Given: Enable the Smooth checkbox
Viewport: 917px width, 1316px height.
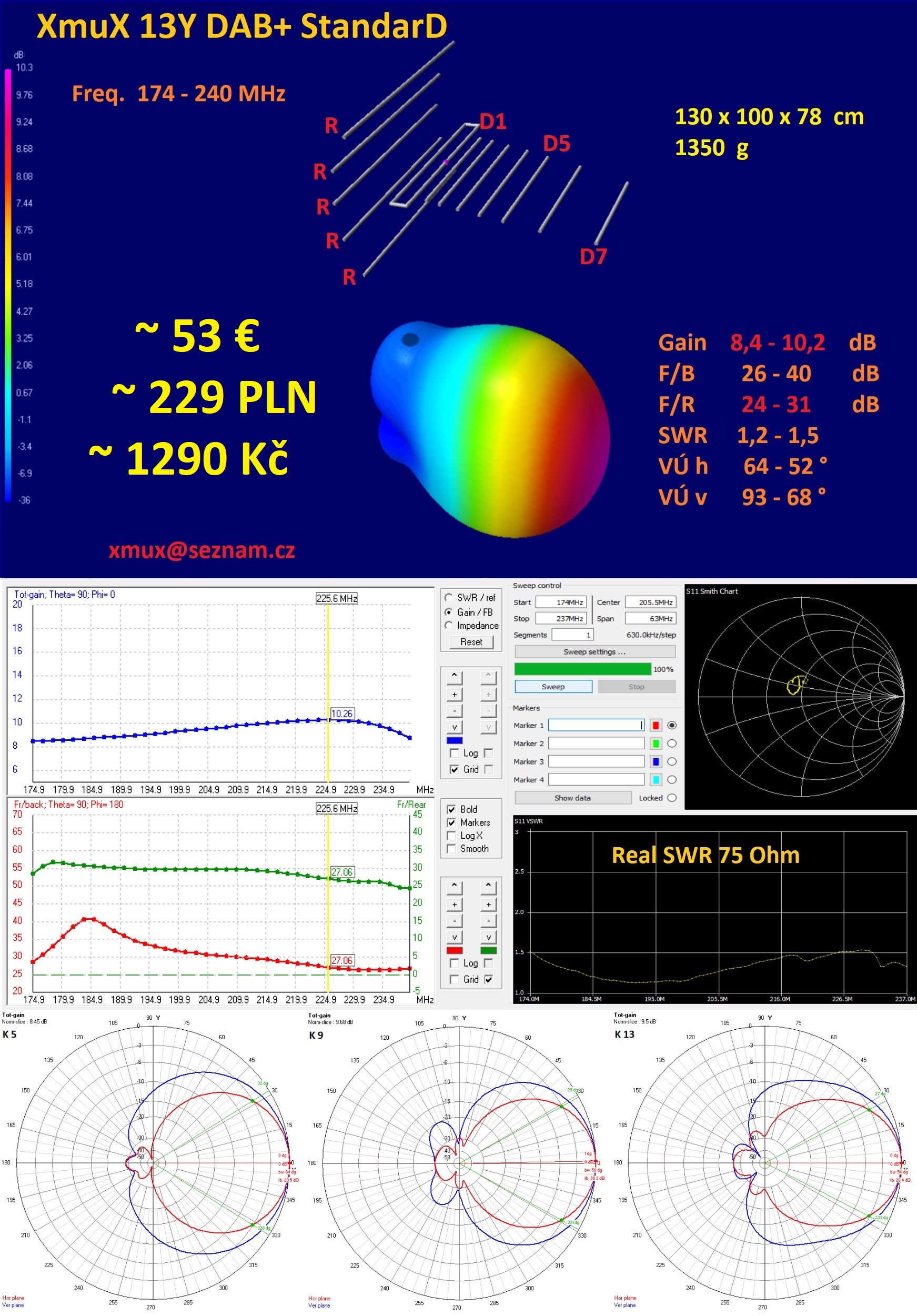Looking at the screenshot, I should 451,849.
